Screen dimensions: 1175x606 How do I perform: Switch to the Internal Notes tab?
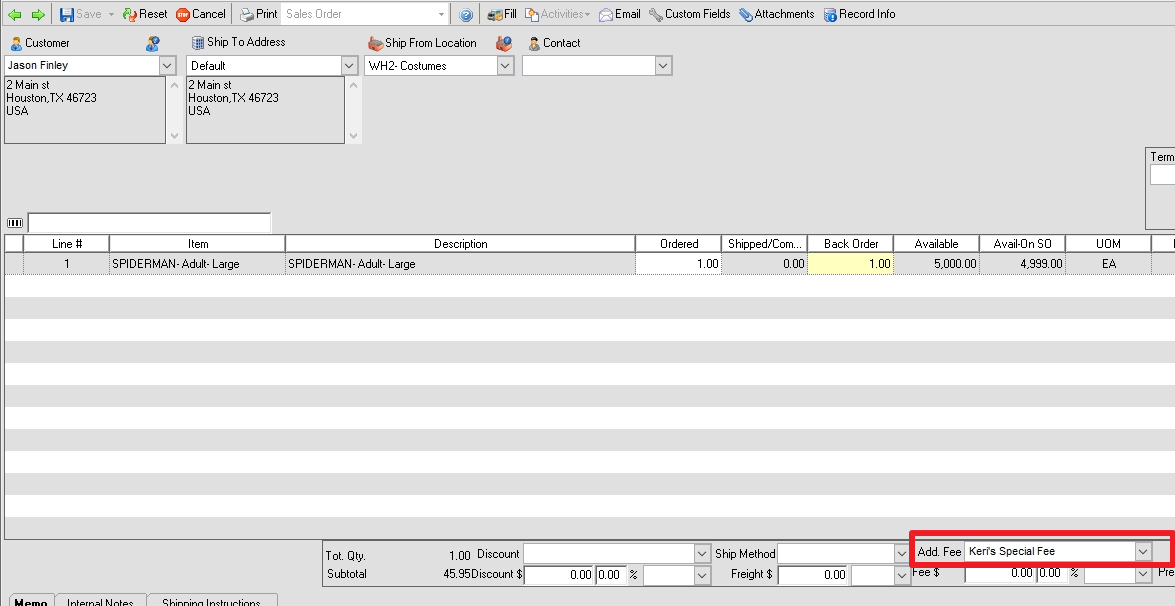click(100, 601)
